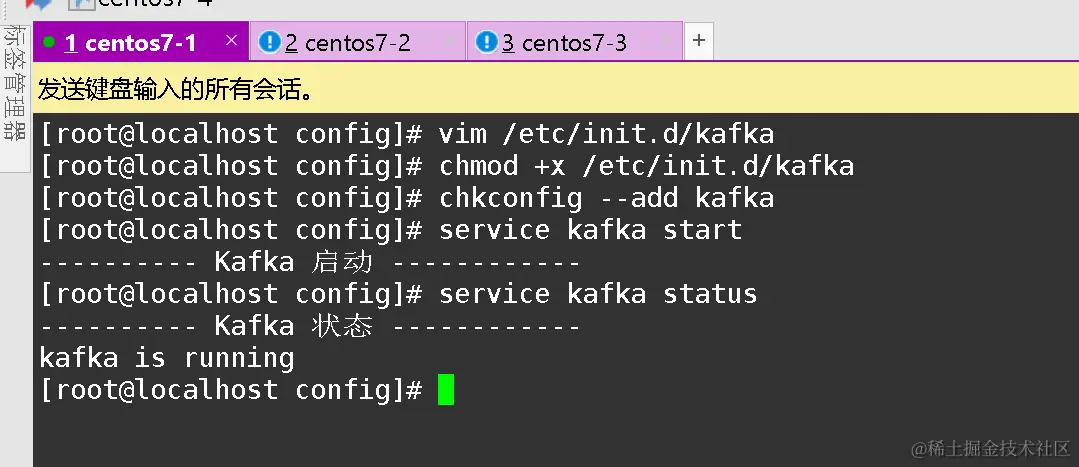The image size is (1079, 467).
Task: Switch to the centos7-3 session tab
Action: click(574, 42)
